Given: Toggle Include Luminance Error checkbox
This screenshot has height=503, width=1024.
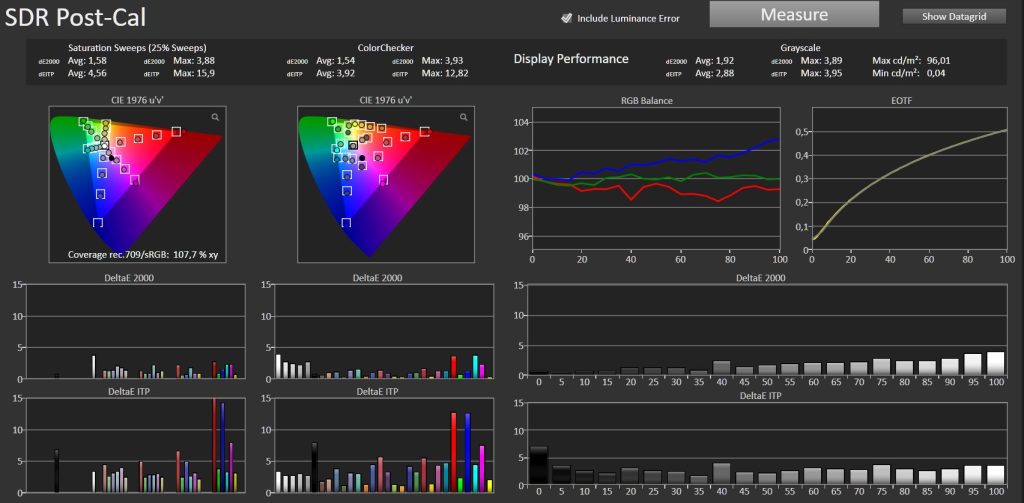Looking at the screenshot, I should [567, 18].
